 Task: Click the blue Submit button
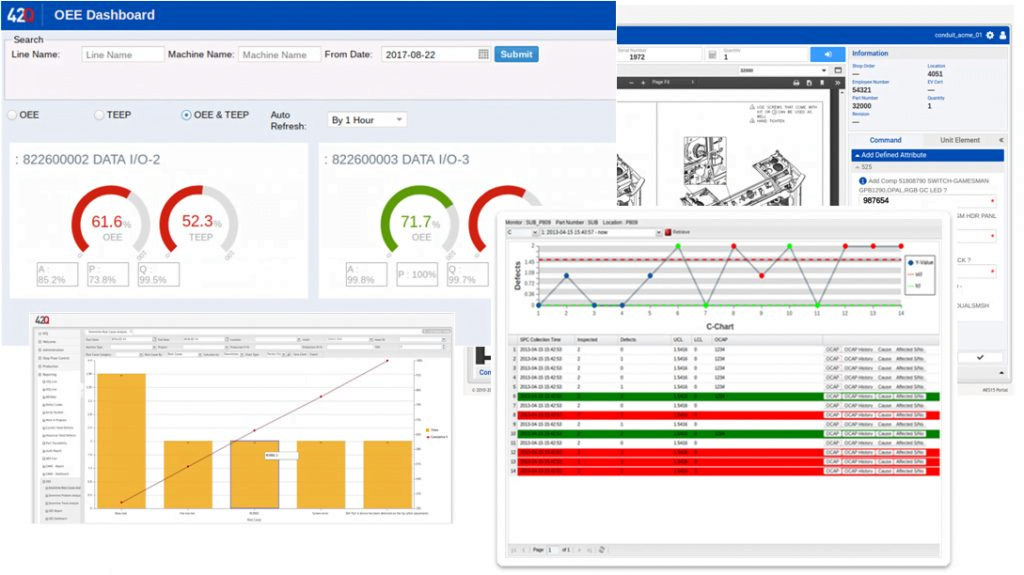516,55
